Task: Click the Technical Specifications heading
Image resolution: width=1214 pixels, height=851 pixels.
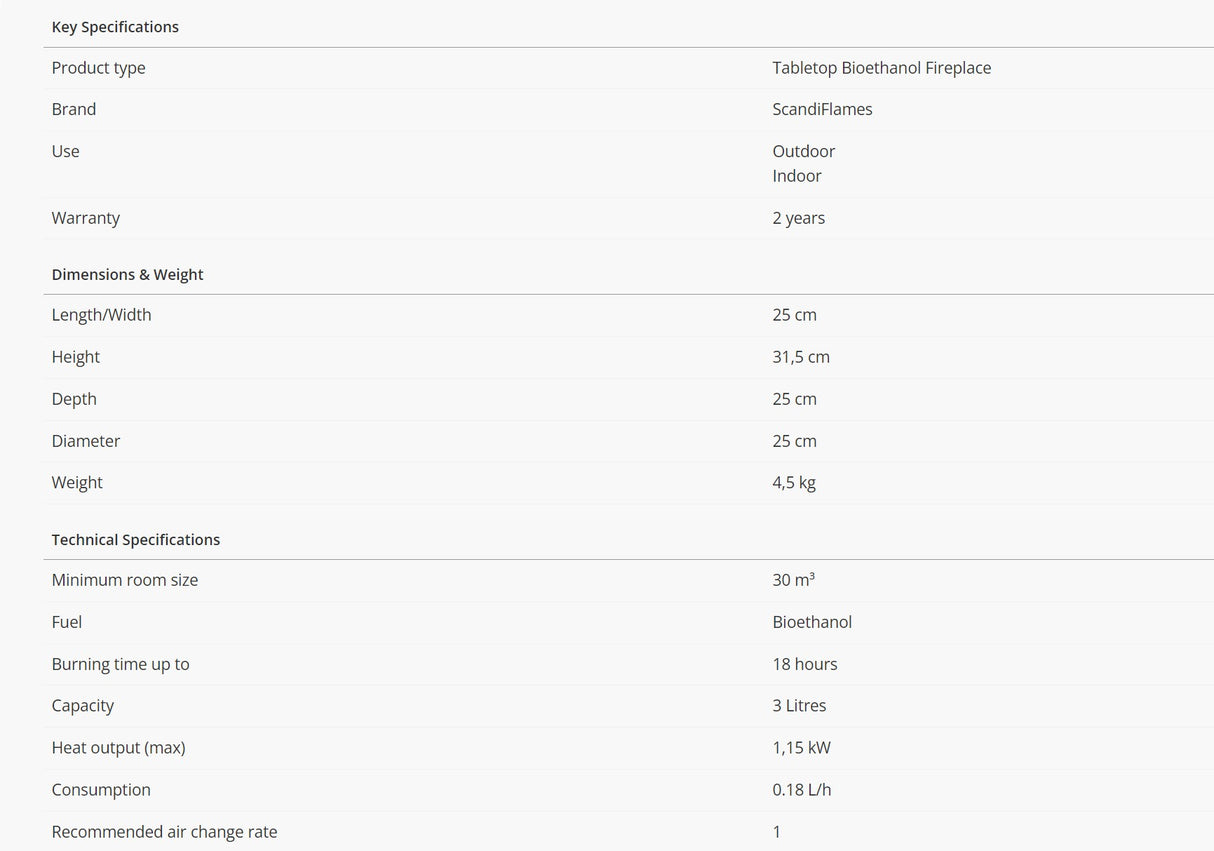Action: (x=136, y=539)
